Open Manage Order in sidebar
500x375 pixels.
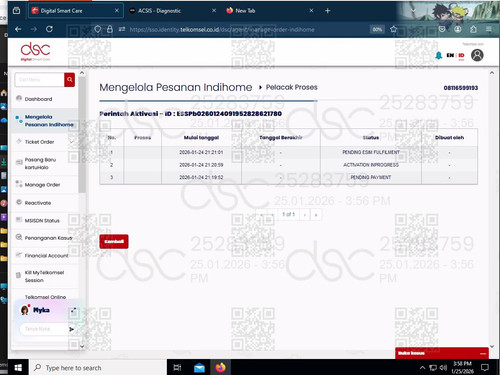point(42,185)
